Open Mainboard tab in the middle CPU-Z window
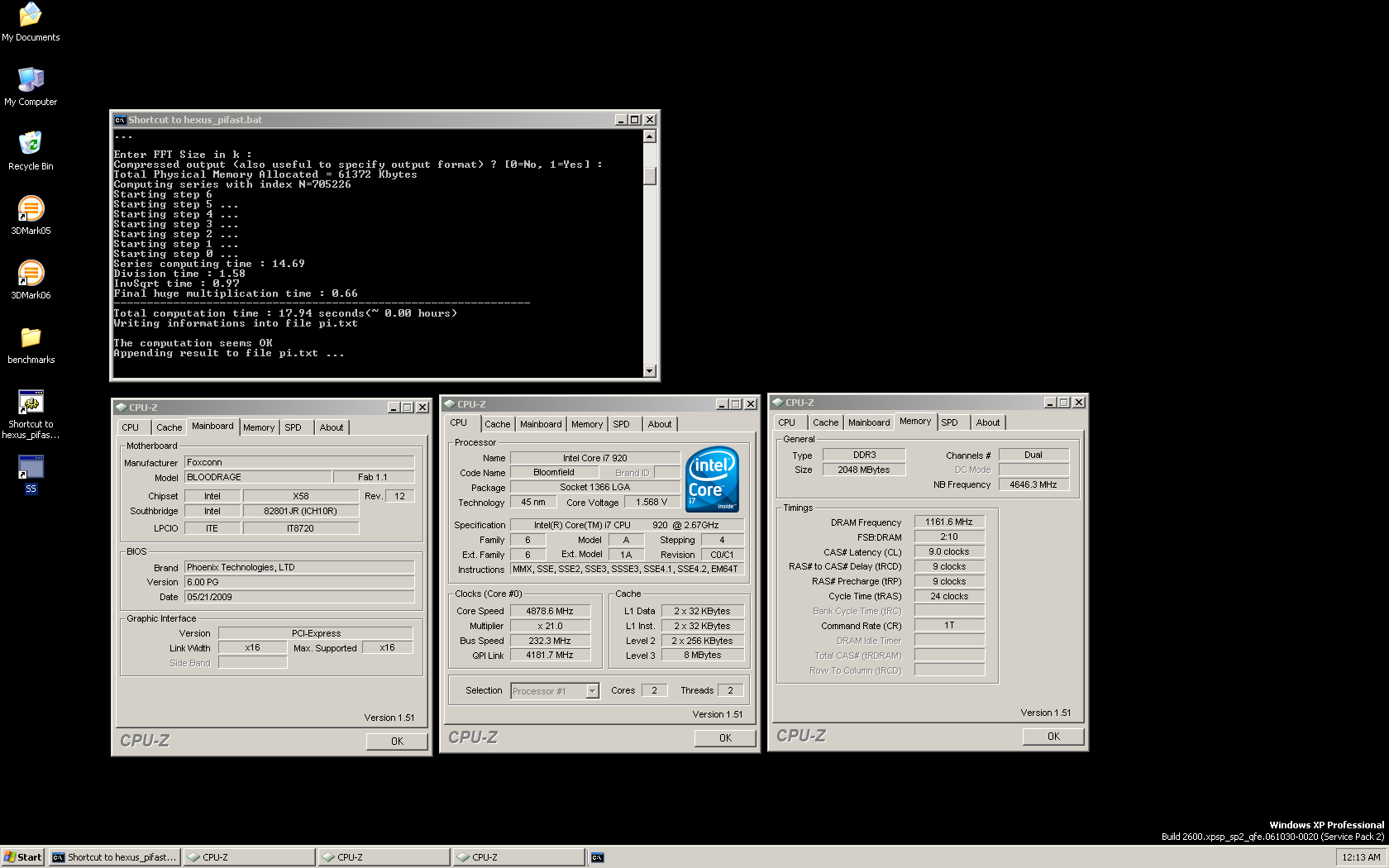The height and width of the screenshot is (868, 1389). tap(541, 424)
